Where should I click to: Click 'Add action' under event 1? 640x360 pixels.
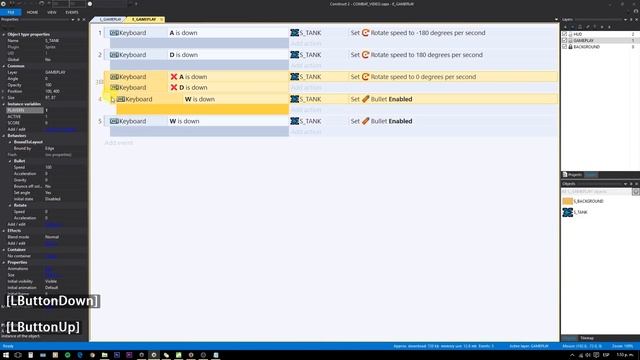[306, 43]
